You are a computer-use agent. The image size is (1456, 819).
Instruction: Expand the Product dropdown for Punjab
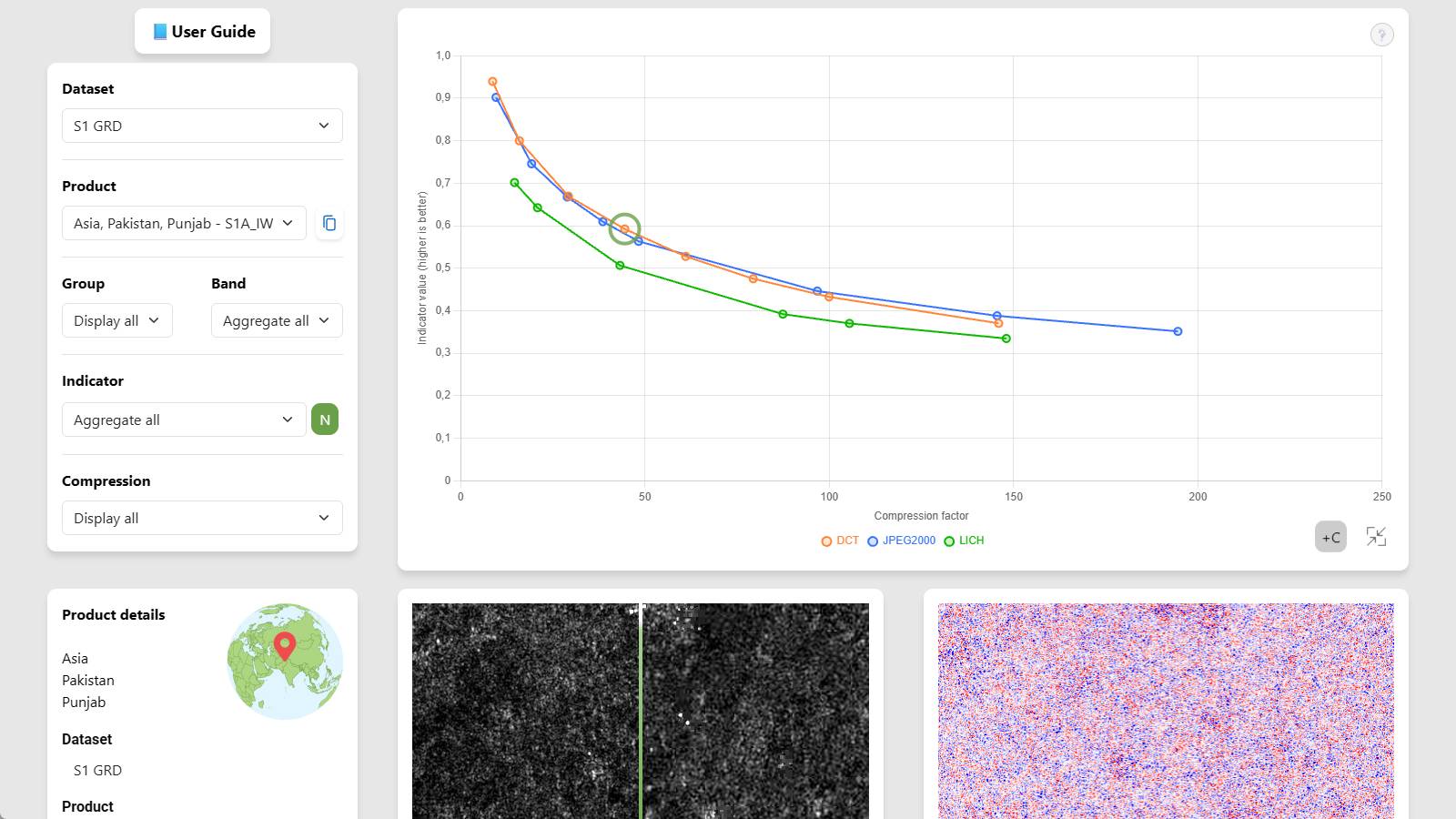(184, 223)
